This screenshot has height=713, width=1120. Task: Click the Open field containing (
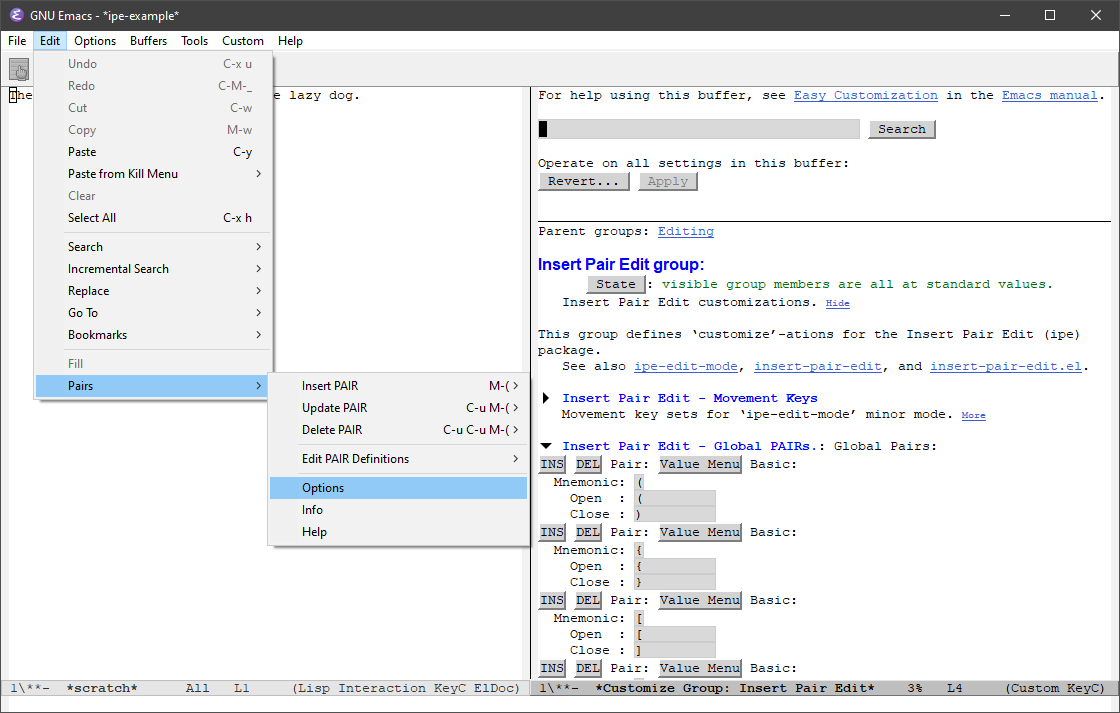coord(675,498)
